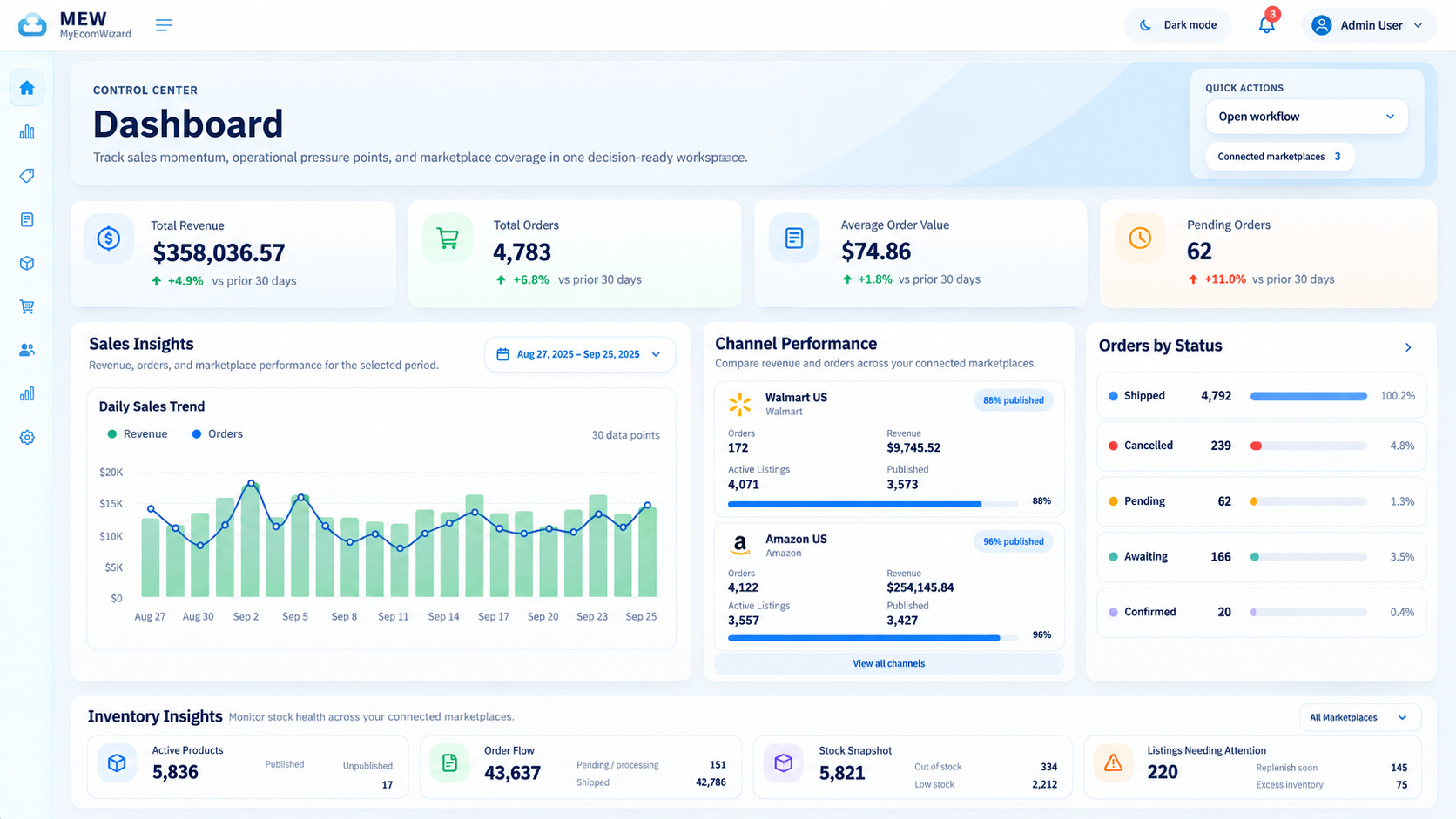Expand the Open workflow dropdown
This screenshot has width=1456, height=819.
coord(1306,117)
